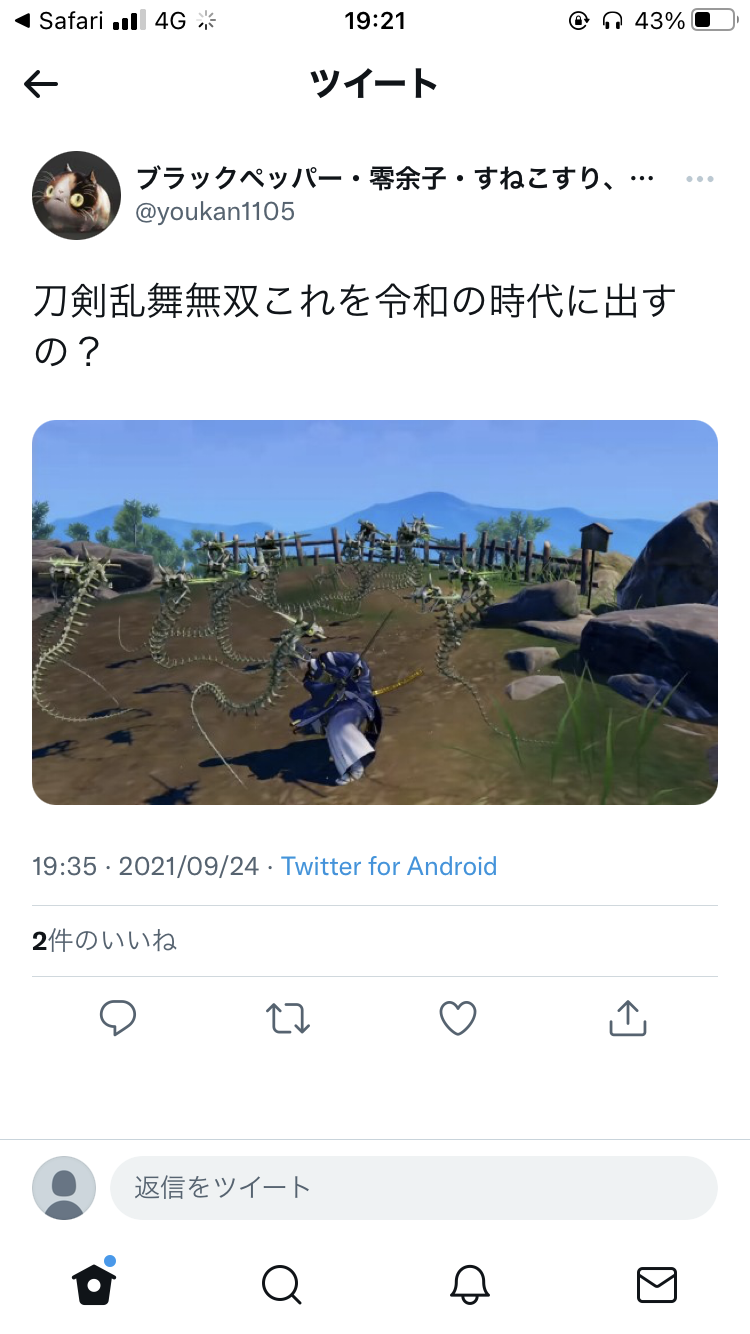
Task: Return to Safari via the status bar
Action: click(x=61, y=20)
